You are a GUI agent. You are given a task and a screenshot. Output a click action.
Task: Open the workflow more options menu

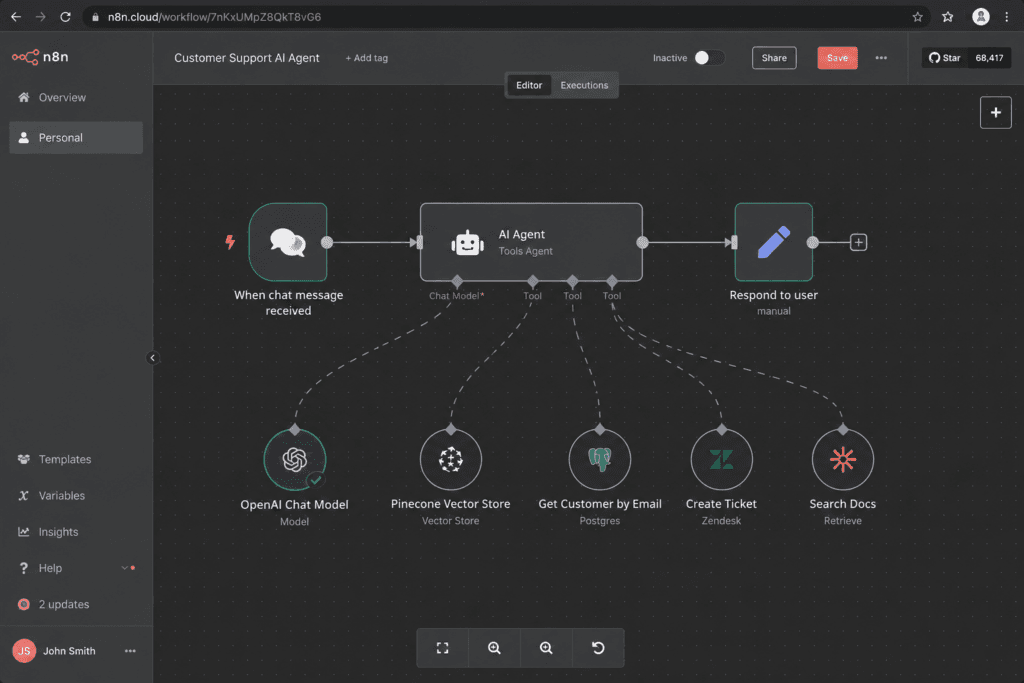tap(881, 58)
